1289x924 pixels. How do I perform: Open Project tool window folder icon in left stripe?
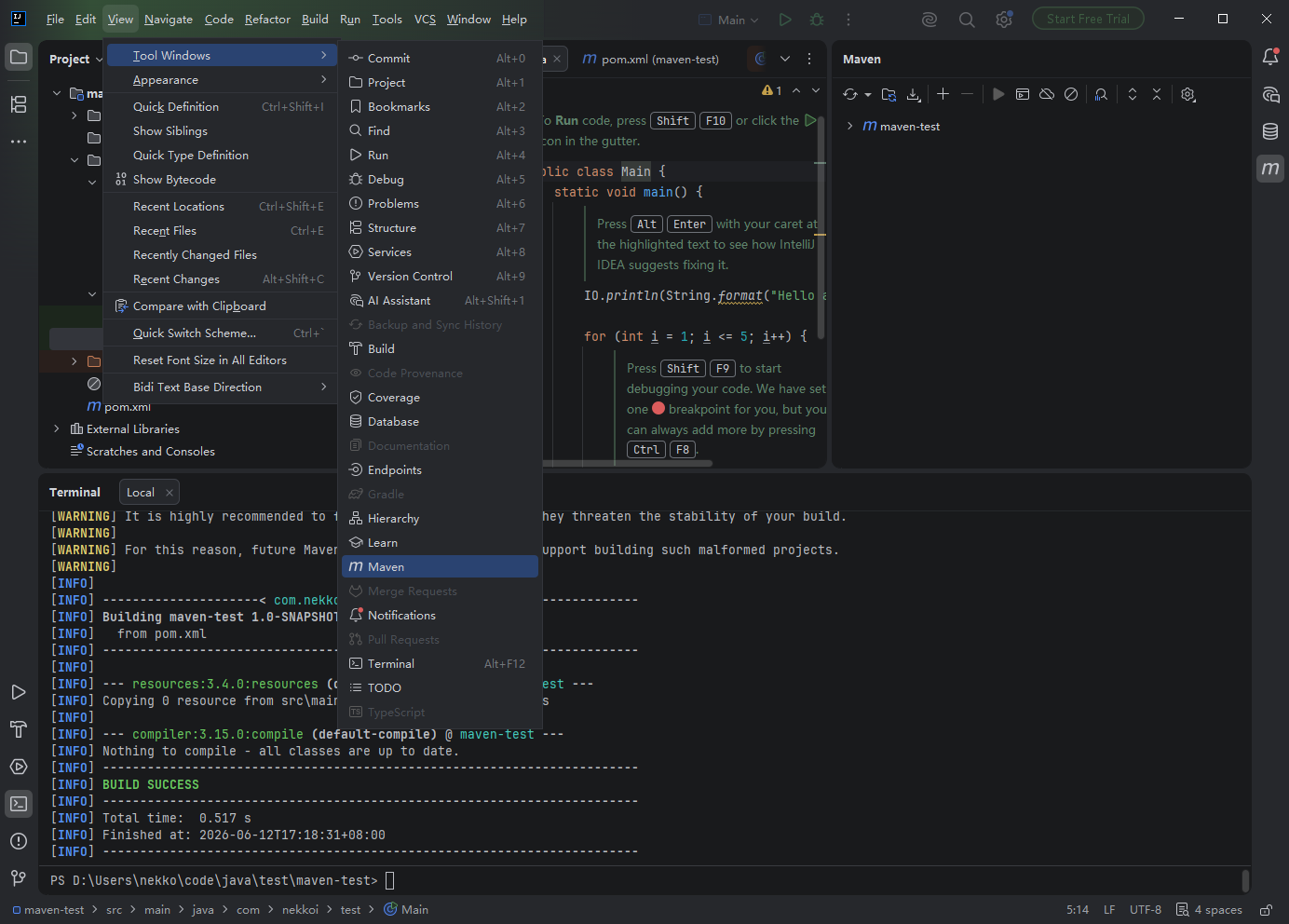coord(19,57)
